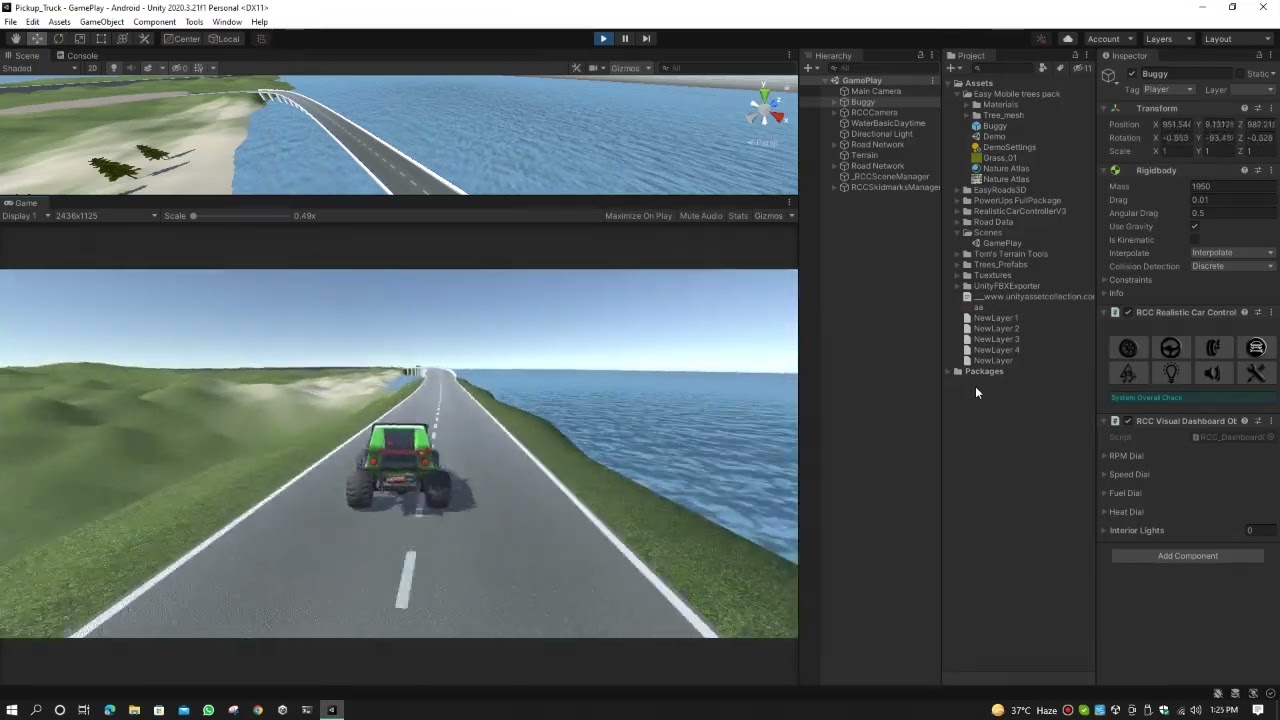Open RCC Sound settings icon
Image resolution: width=1280 pixels, height=720 pixels.
click(x=1213, y=373)
